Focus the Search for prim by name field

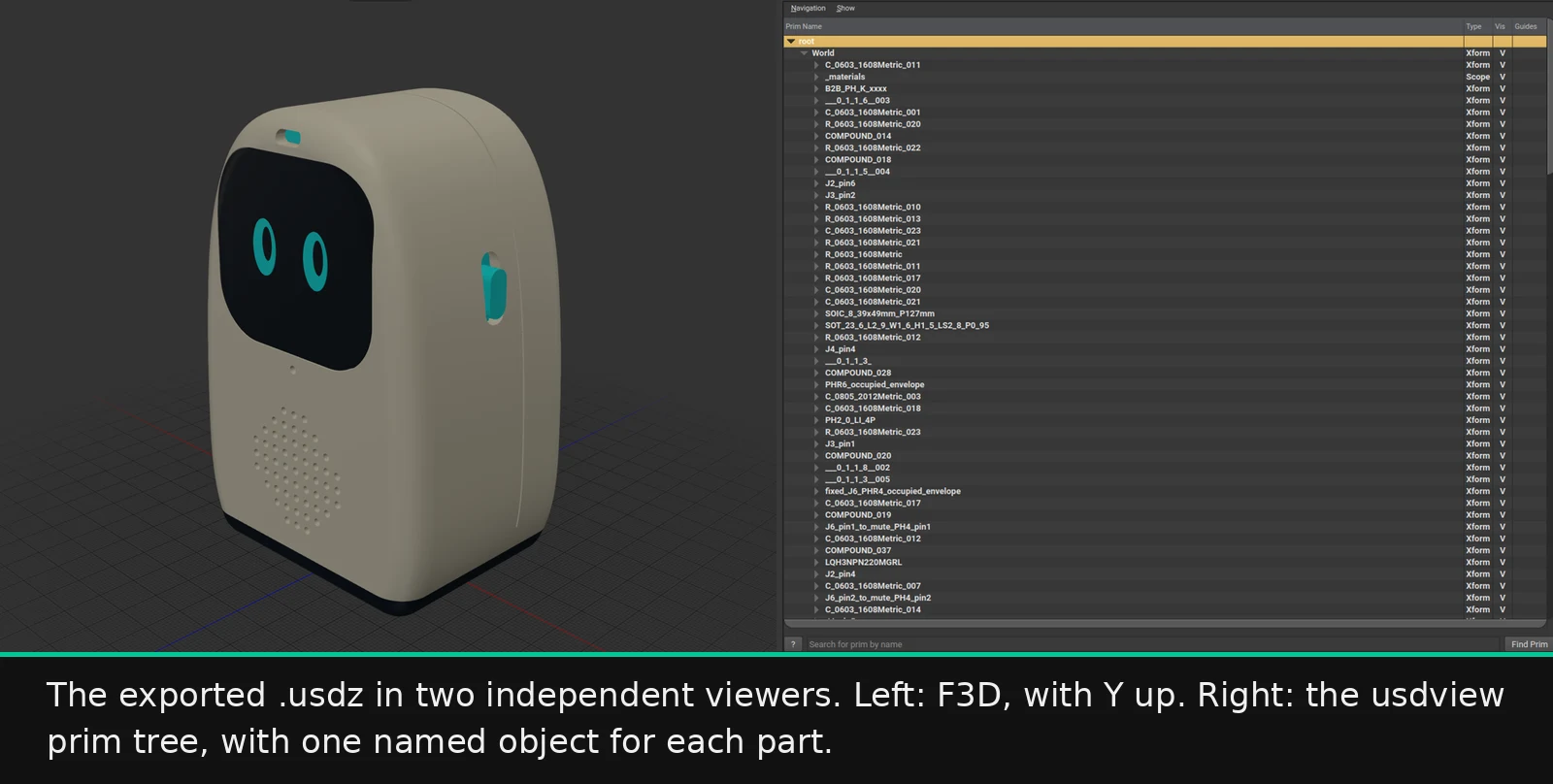coord(1152,644)
